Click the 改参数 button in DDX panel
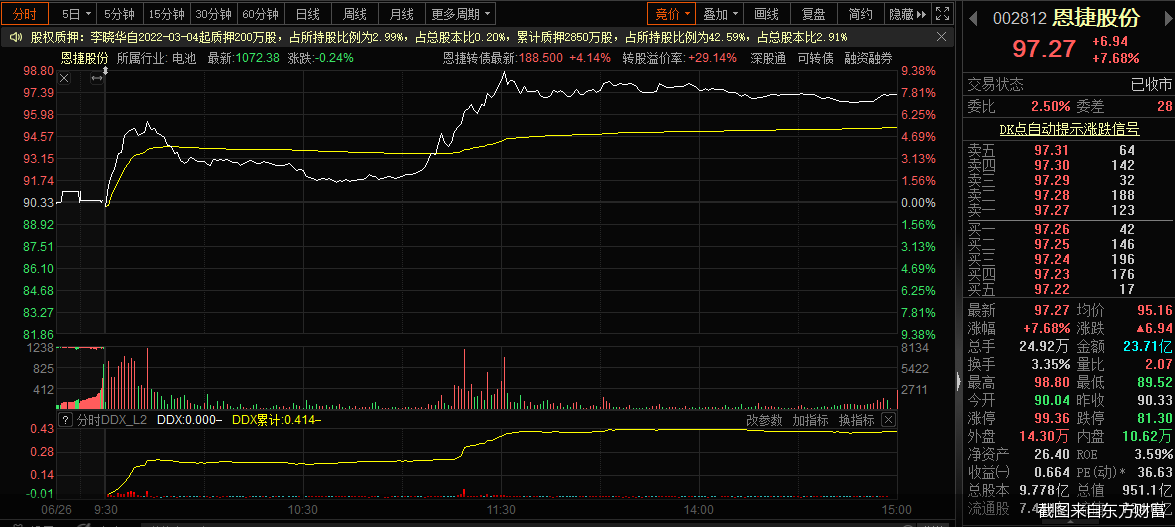This screenshot has height=527, width=1175. coord(765,420)
